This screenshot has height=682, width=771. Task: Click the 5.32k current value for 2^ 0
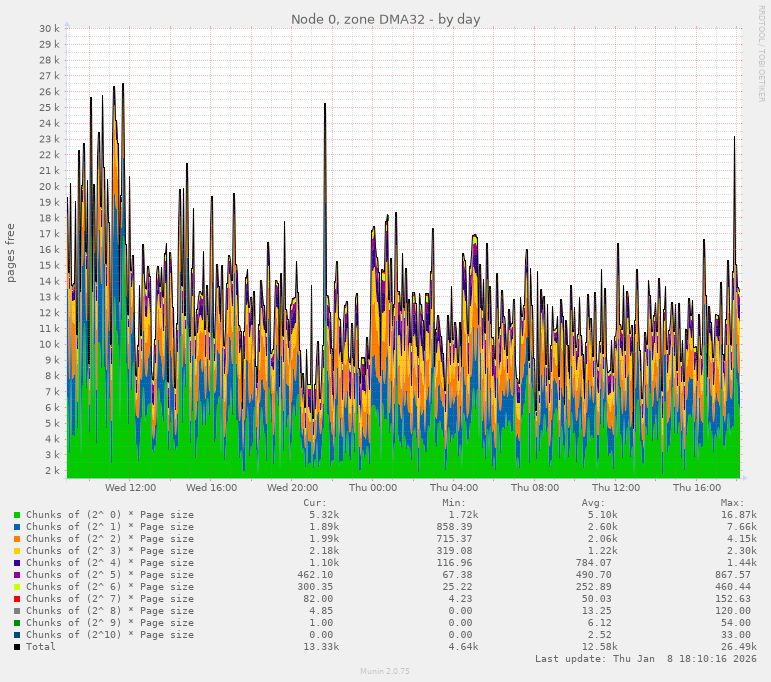324,515
